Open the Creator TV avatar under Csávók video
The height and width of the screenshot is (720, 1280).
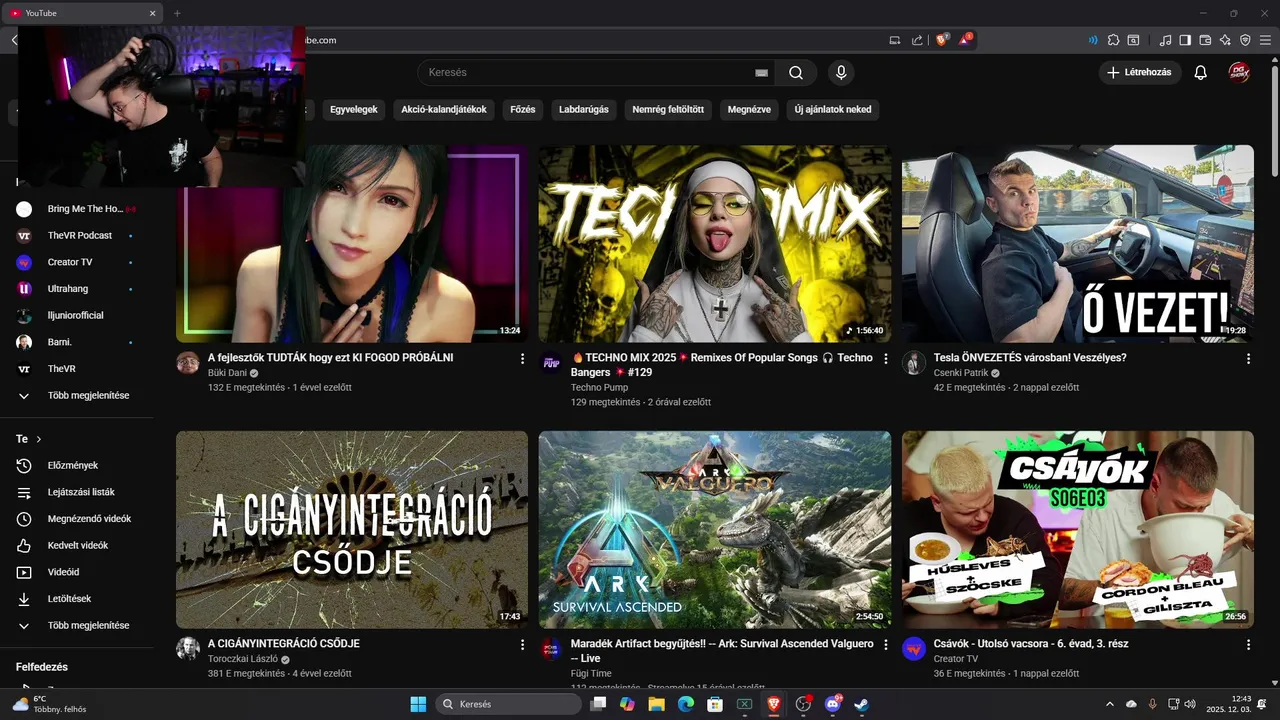pyautogui.click(x=914, y=648)
